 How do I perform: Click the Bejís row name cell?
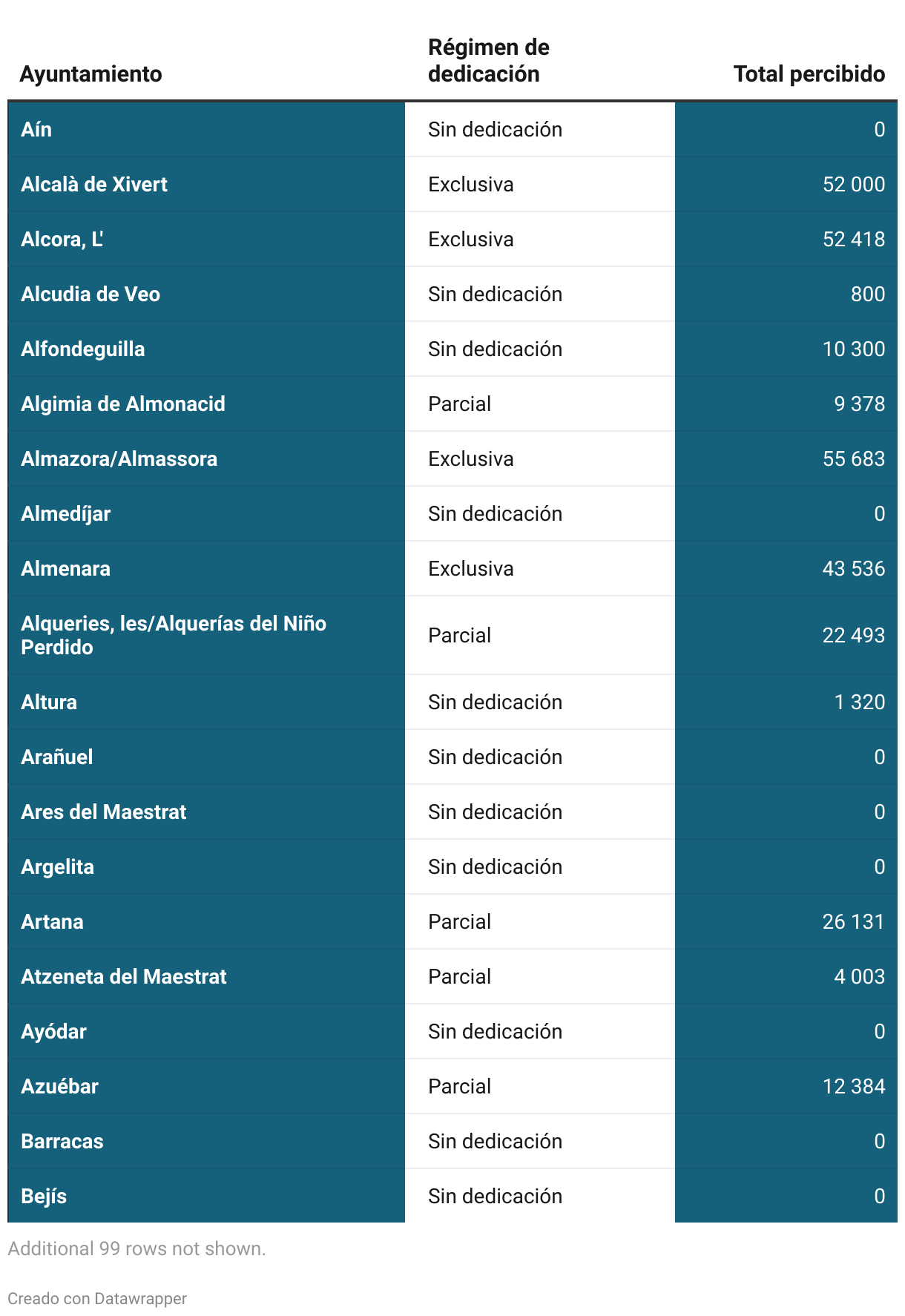point(206,1196)
